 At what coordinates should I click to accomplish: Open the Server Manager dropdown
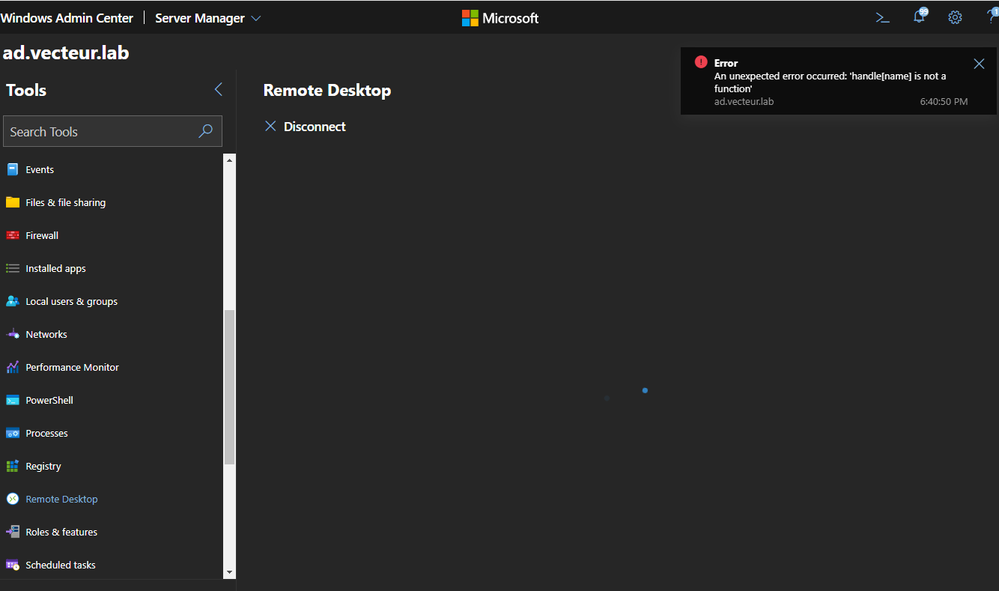click(208, 18)
